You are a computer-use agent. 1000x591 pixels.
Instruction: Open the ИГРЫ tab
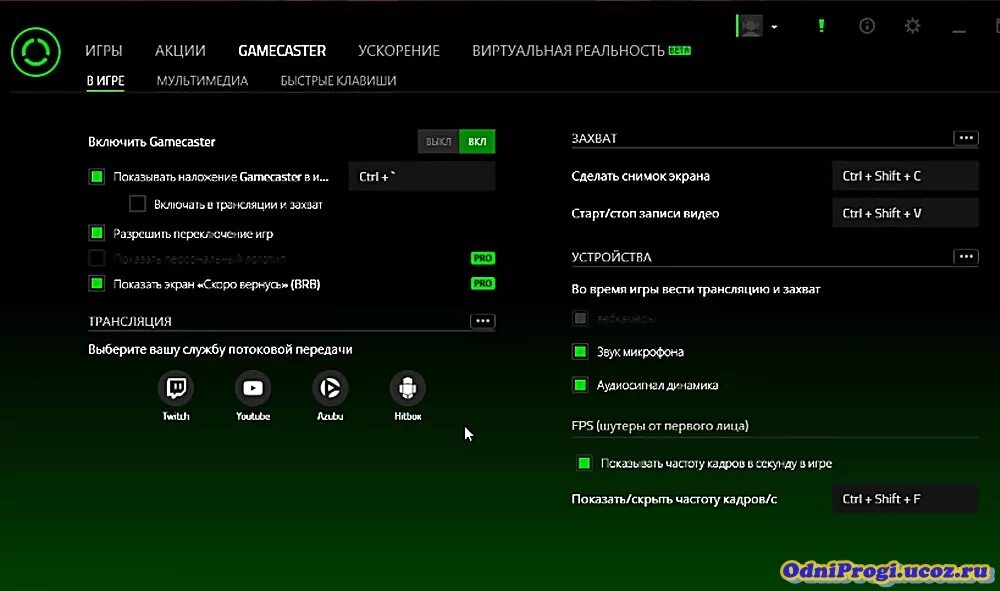103,50
